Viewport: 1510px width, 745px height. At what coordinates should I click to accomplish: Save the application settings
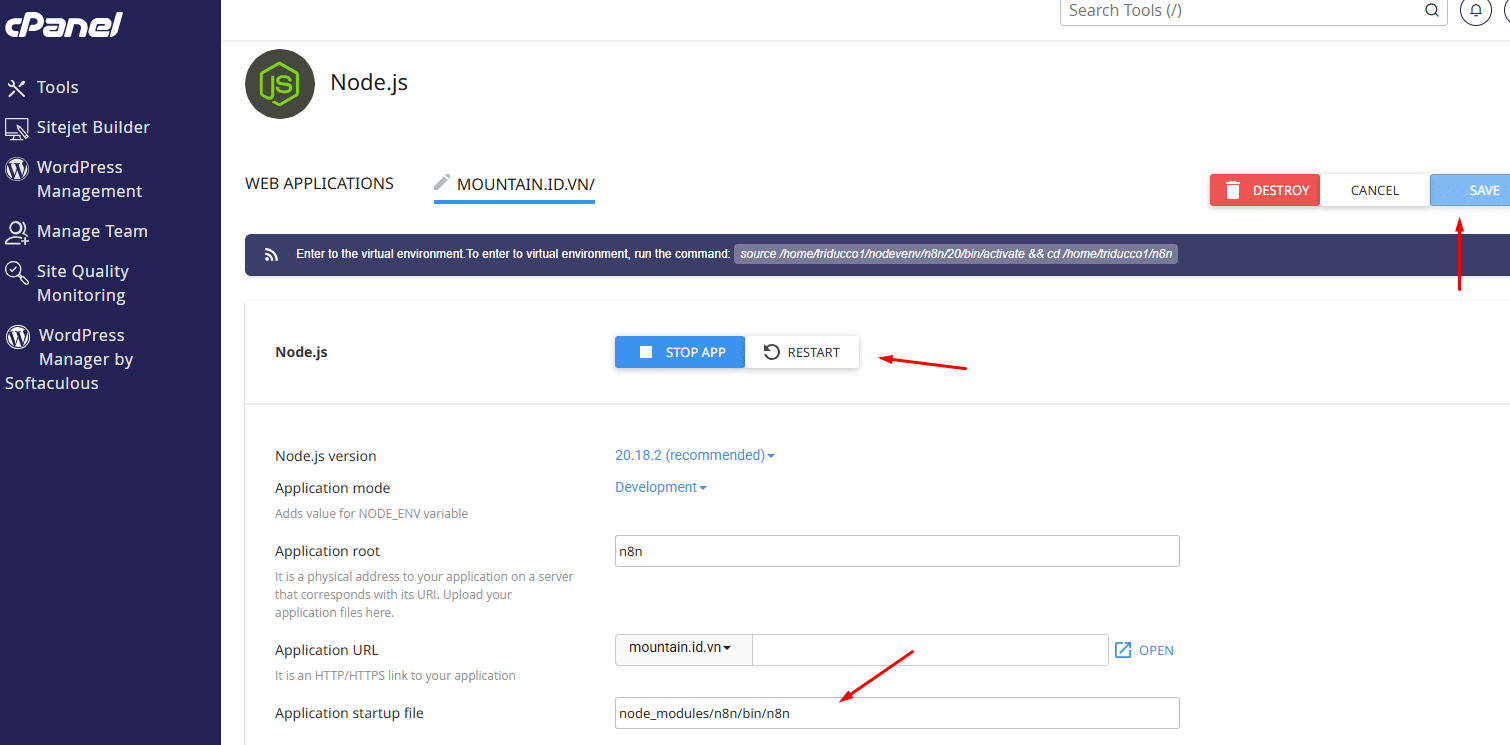tap(1470, 190)
